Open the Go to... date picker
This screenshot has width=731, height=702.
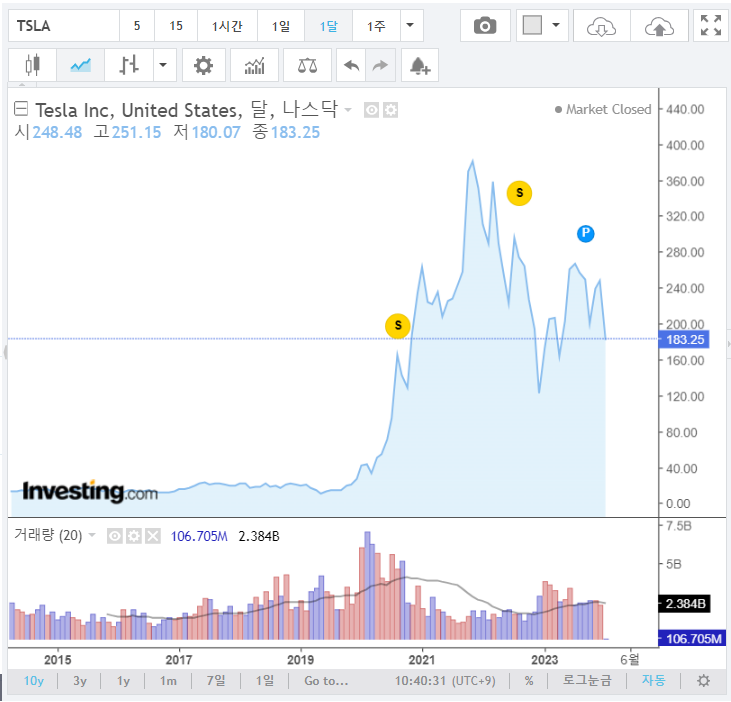[326, 681]
